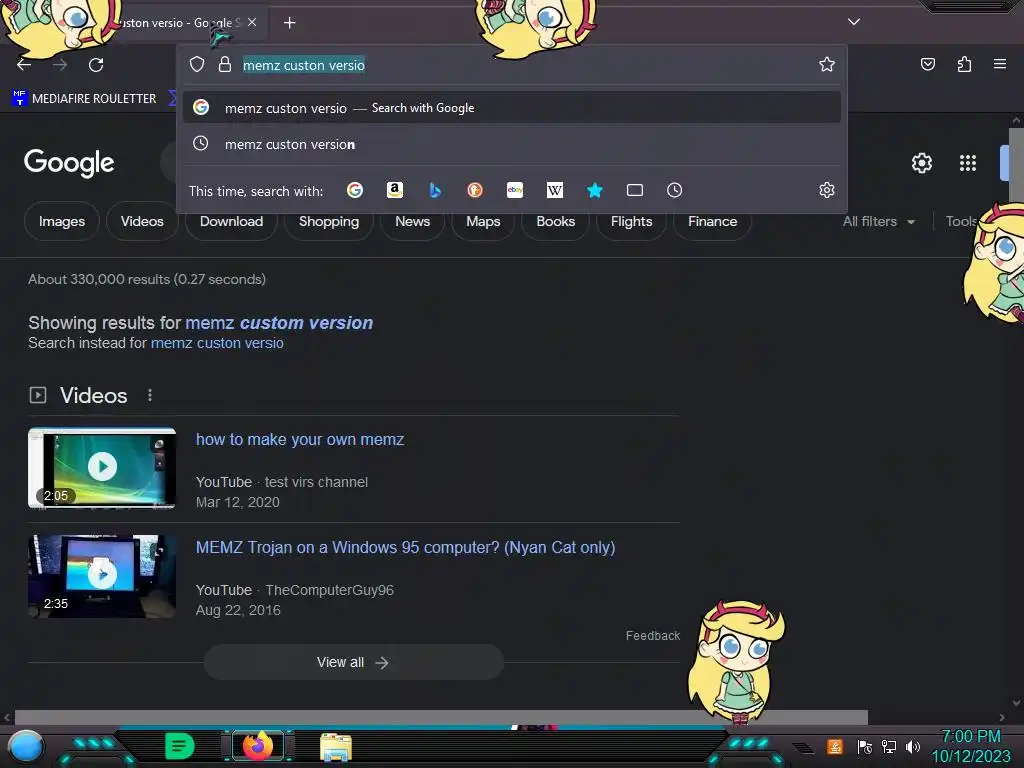Play 'how to make your own memz' thumbnail

[102, 468]
